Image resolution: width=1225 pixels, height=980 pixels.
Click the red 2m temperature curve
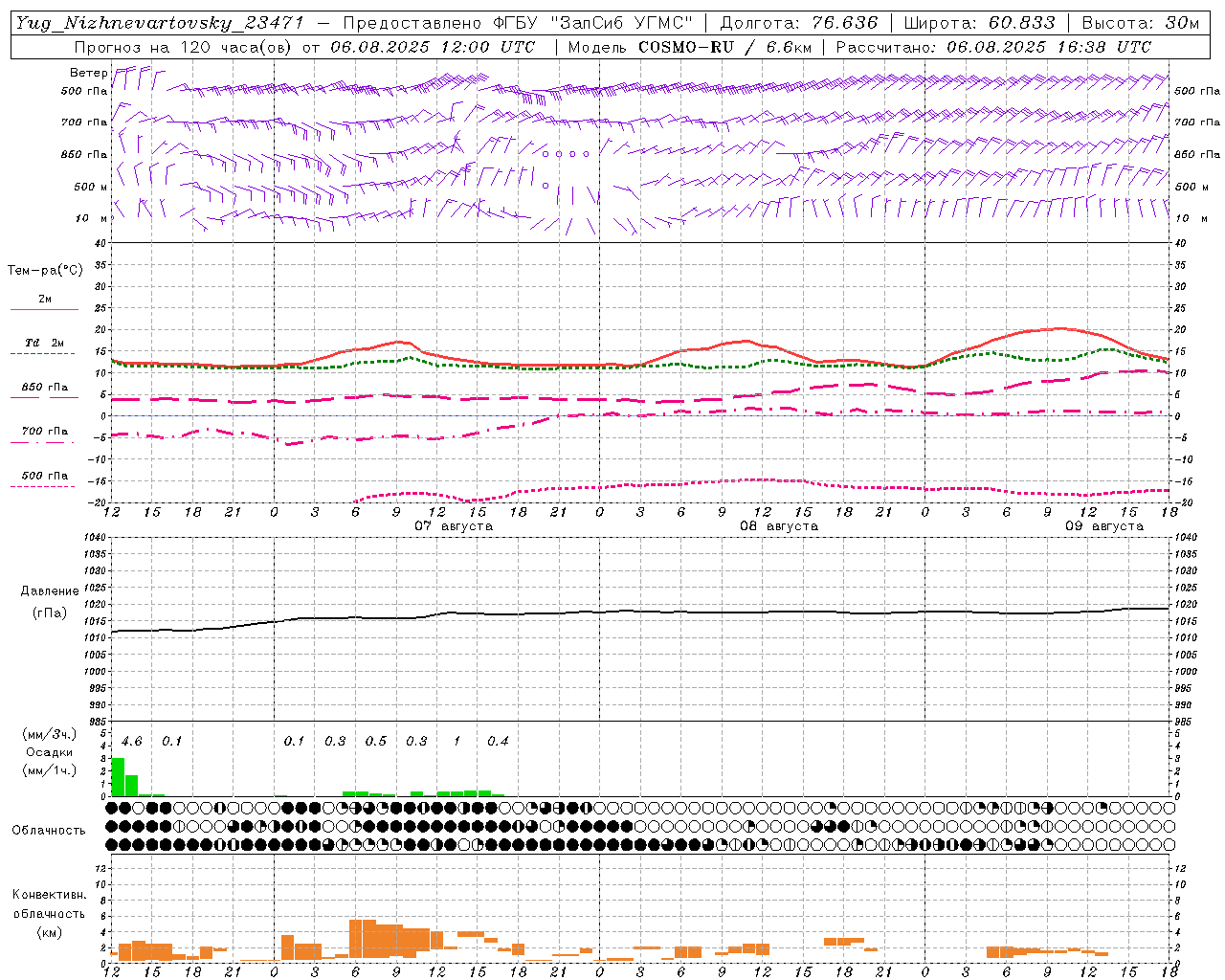click(x=638, y=365)
